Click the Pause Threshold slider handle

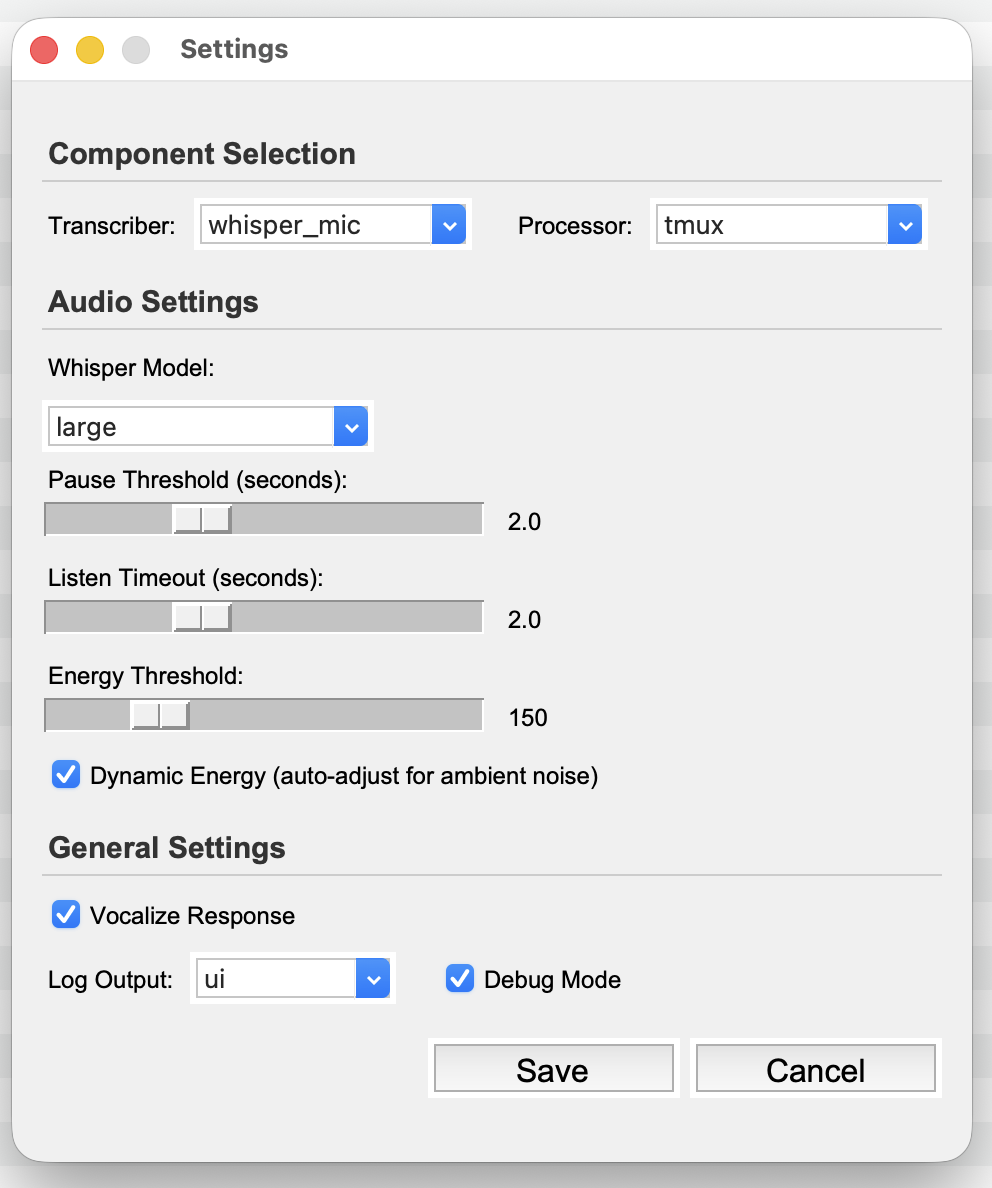click(x=203, y=518)
